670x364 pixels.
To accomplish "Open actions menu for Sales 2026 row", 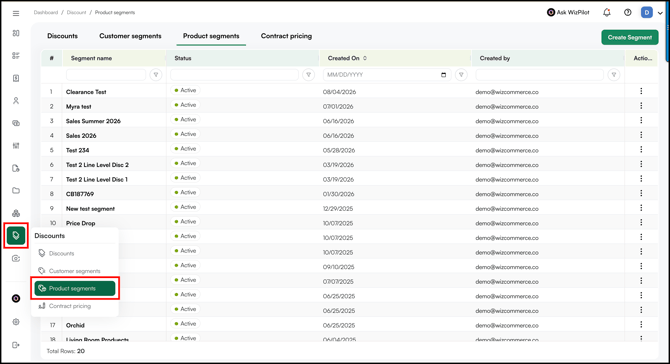I will click(x=641, y=135).
